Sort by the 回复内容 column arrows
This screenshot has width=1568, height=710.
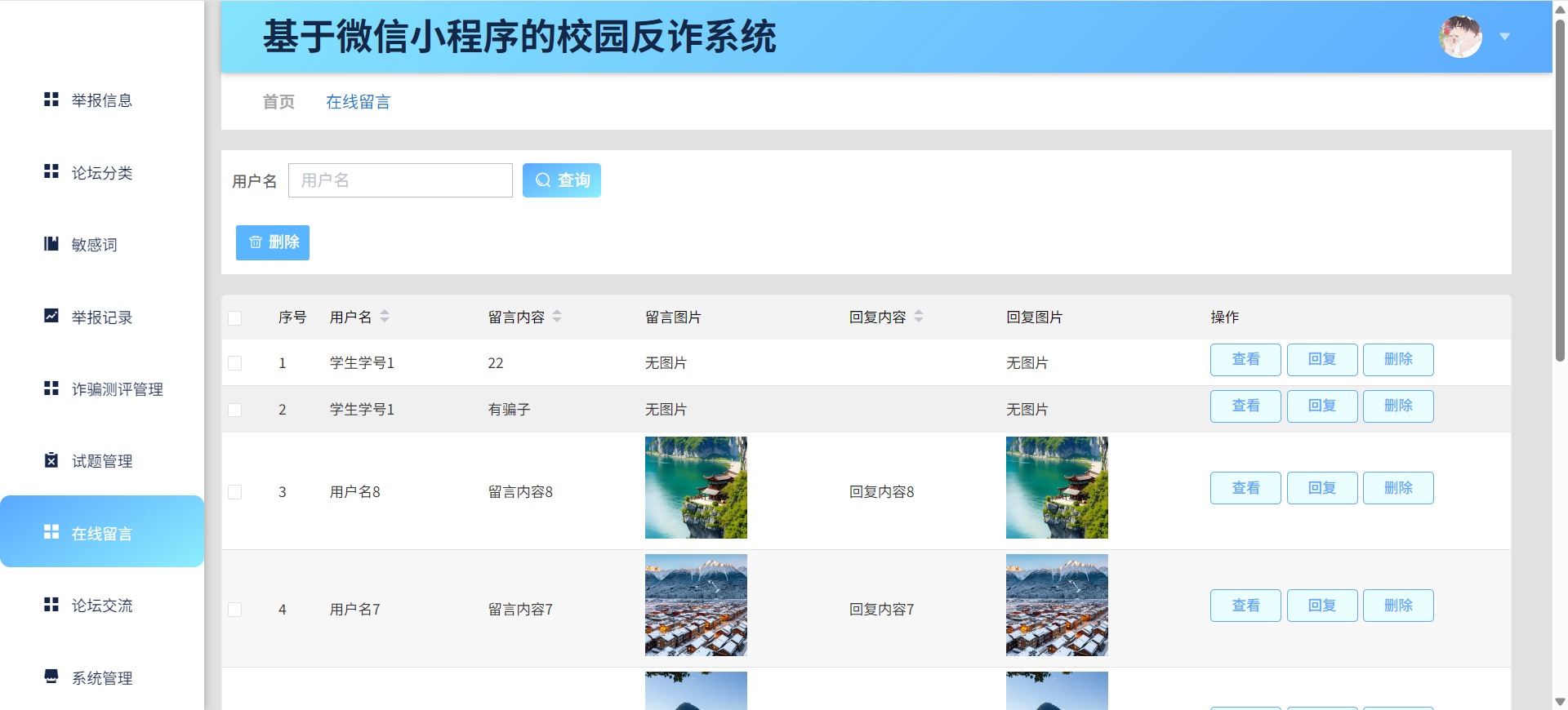[919, 317]
